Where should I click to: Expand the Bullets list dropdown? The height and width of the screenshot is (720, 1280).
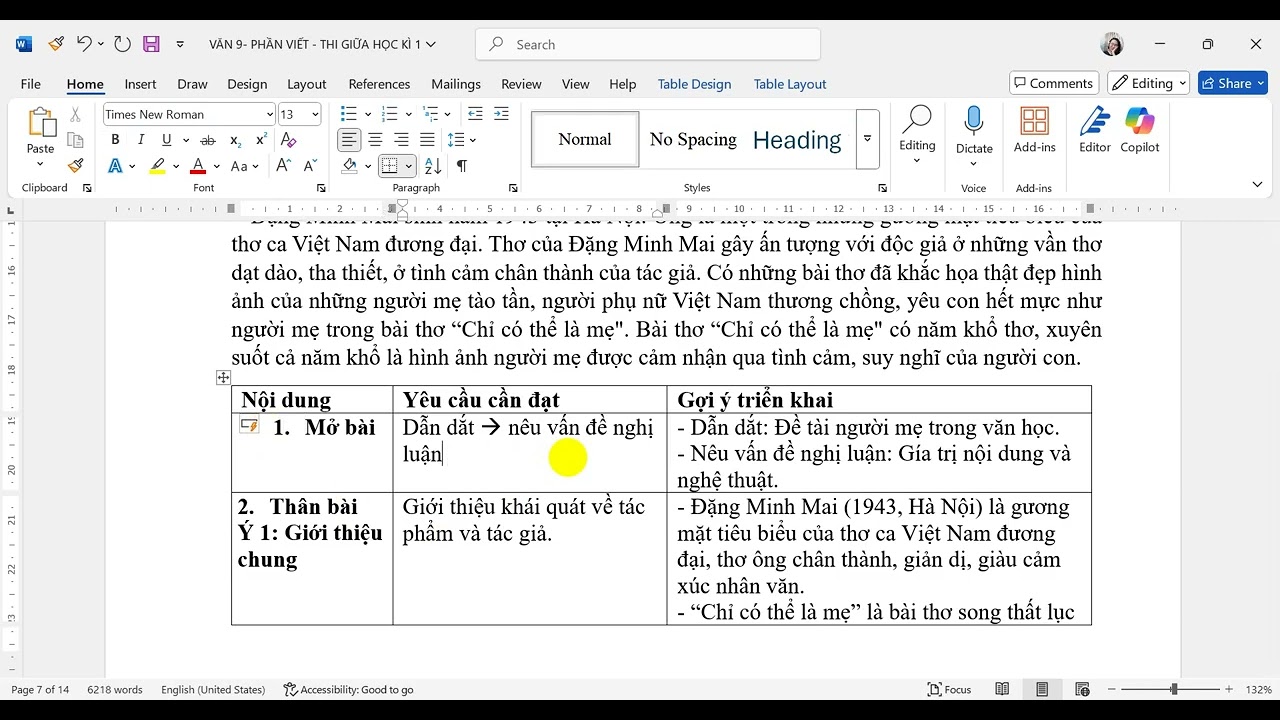[368, 114]
